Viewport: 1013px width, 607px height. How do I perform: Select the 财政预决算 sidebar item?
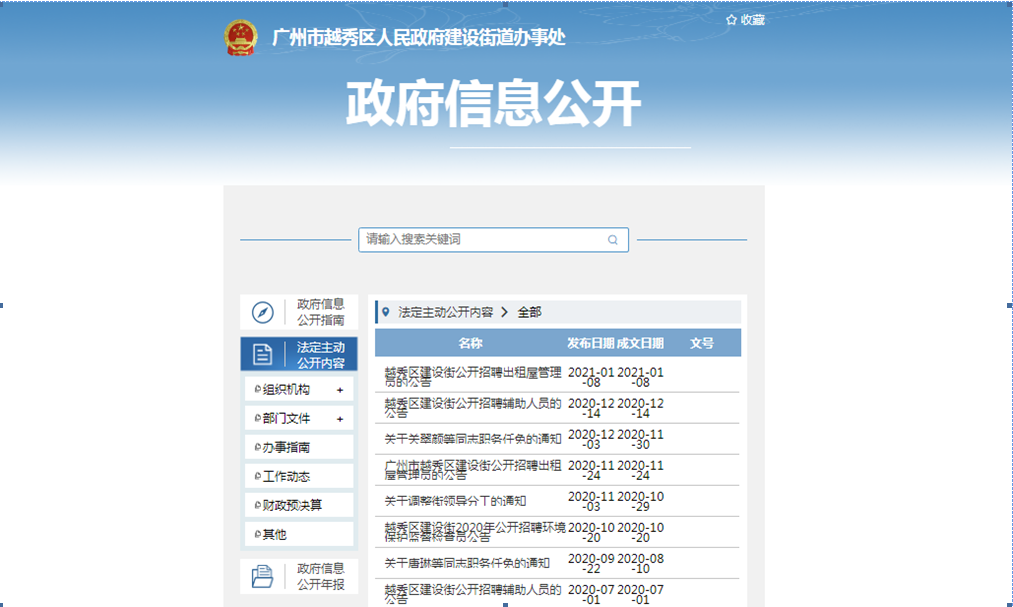[292, 505]
